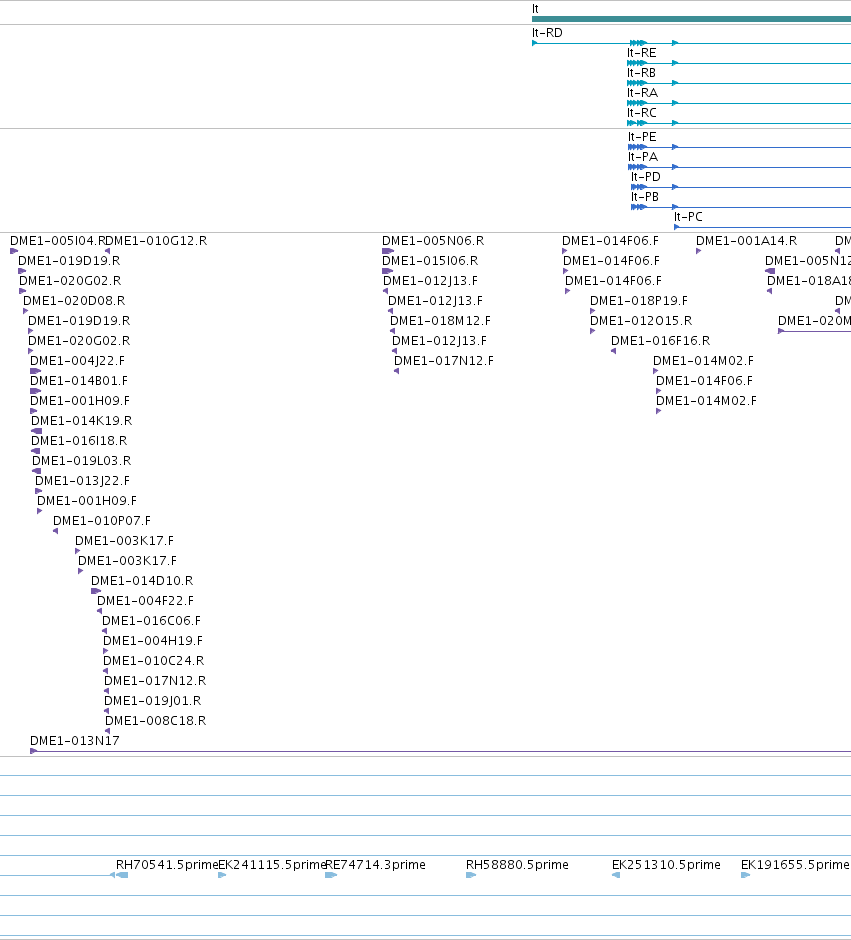Select feature DME1-010G12.R
The image size is (851, 940).
click(156, 241)
